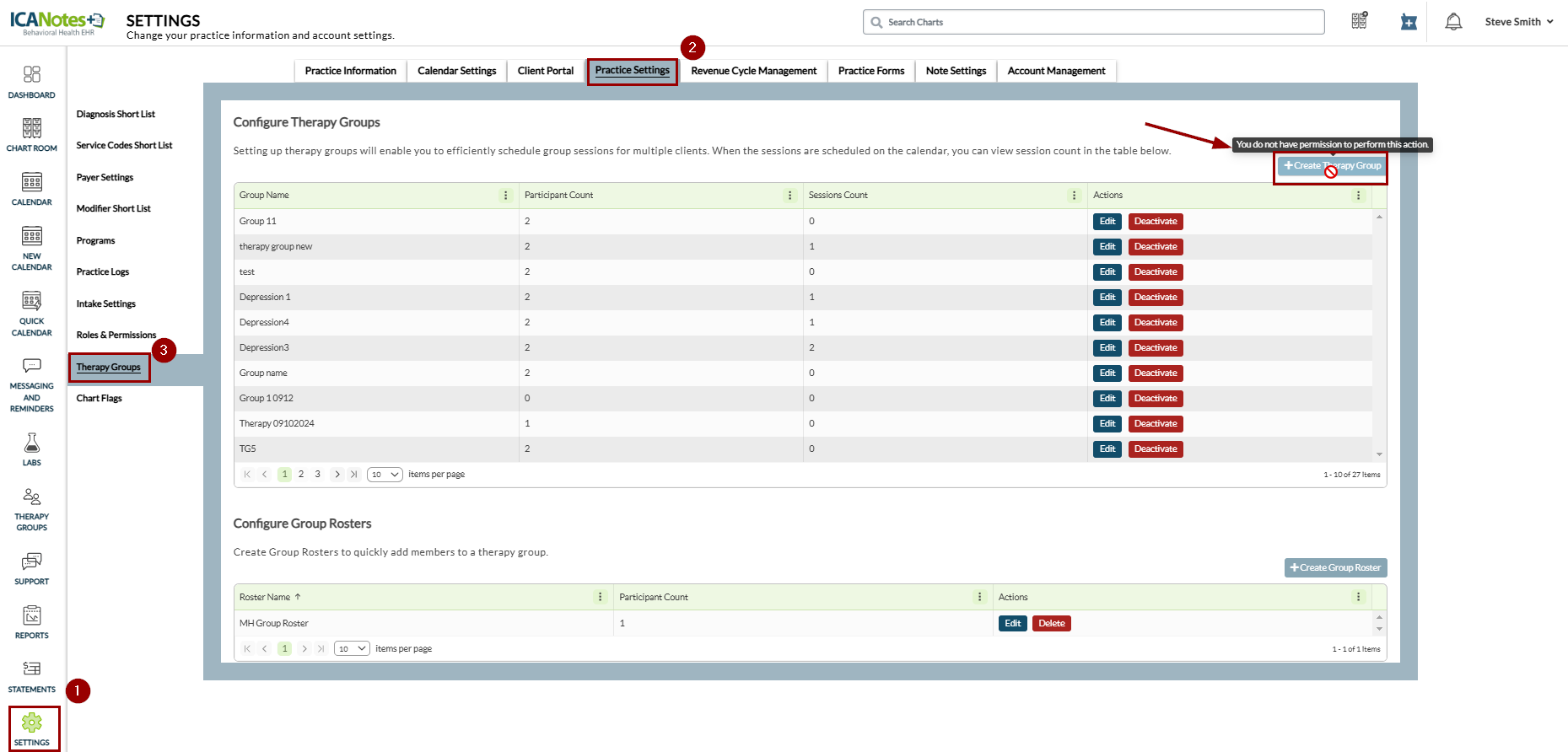This screenshot has width=1568, height=752.
Task: Edit the Depression 1 therapy group
Action: (1107, 298)
